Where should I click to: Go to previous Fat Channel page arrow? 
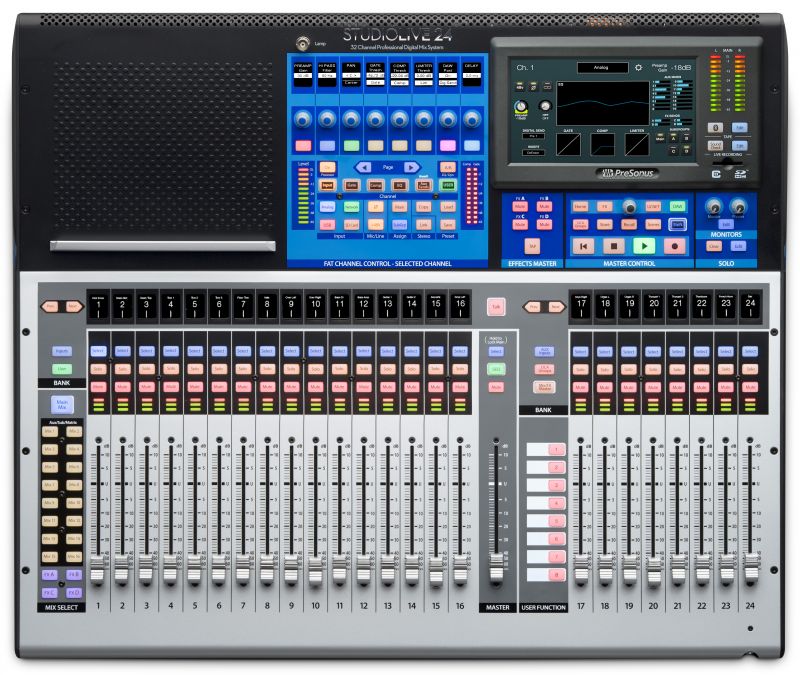coord(364,167)
